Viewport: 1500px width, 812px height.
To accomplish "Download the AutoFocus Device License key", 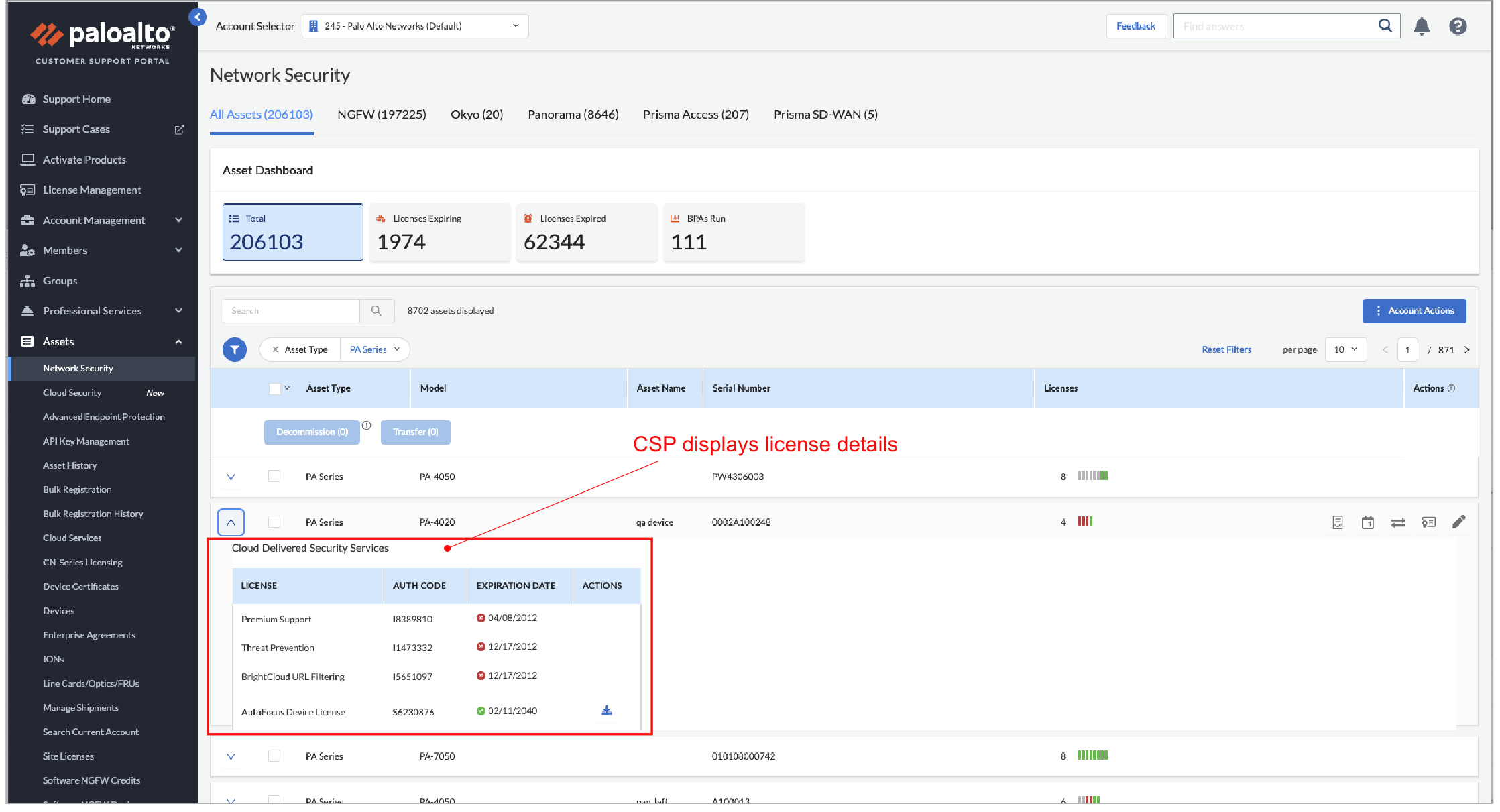I will coord(606,711).
